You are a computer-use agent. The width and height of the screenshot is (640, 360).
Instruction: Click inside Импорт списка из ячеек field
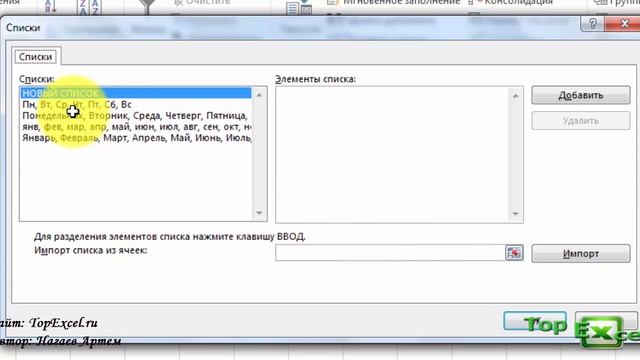pyautogui.click(x=390, y=253)
